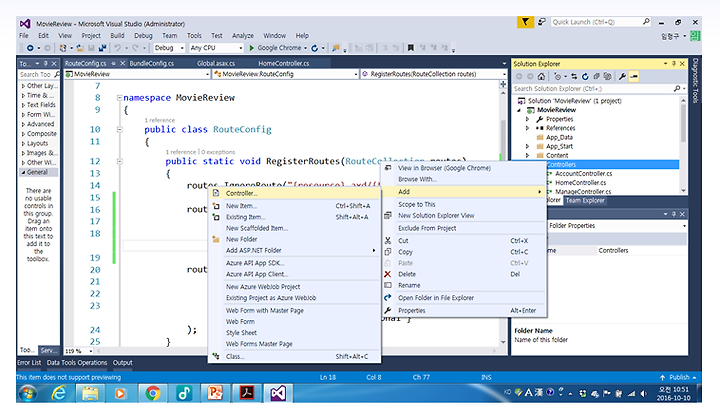
Task: Click the search magnifier in Solution Explorer
Action: pos(677,88)
